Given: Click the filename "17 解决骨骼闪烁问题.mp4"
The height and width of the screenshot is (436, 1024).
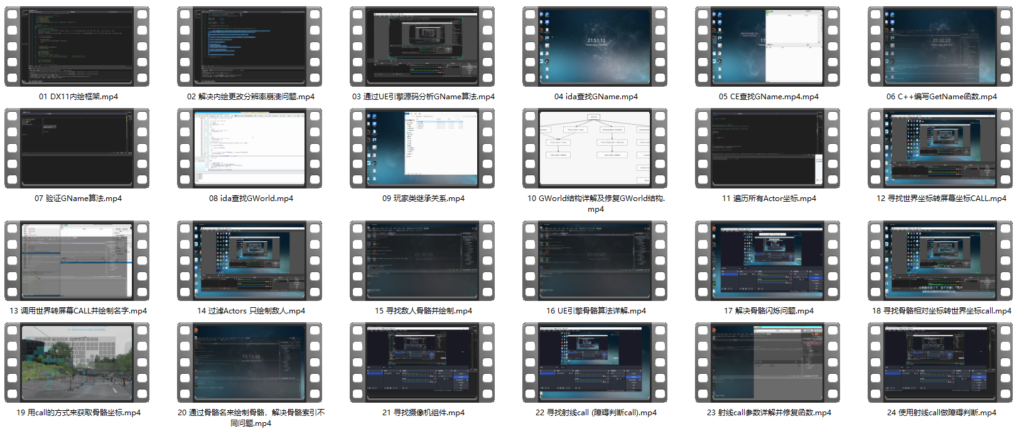Looking at the screenshot, I should point(769,311).
